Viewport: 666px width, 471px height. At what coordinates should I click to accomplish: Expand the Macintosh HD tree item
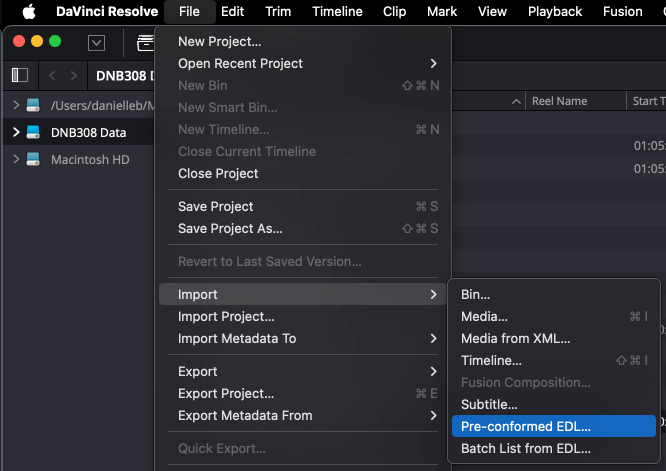[x=16, y=159]
